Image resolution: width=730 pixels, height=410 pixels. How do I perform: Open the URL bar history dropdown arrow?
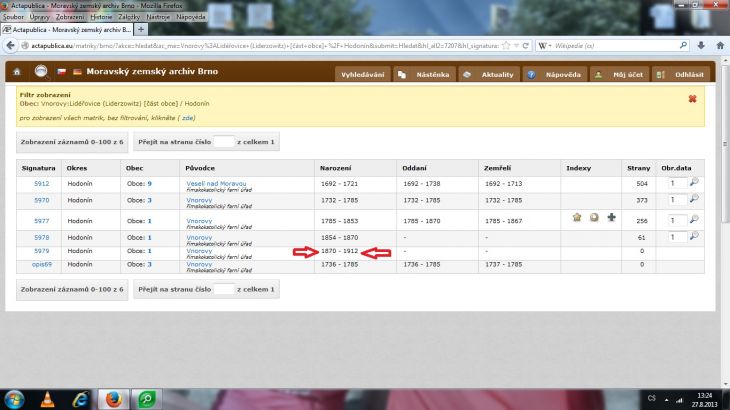click(516, 46)
